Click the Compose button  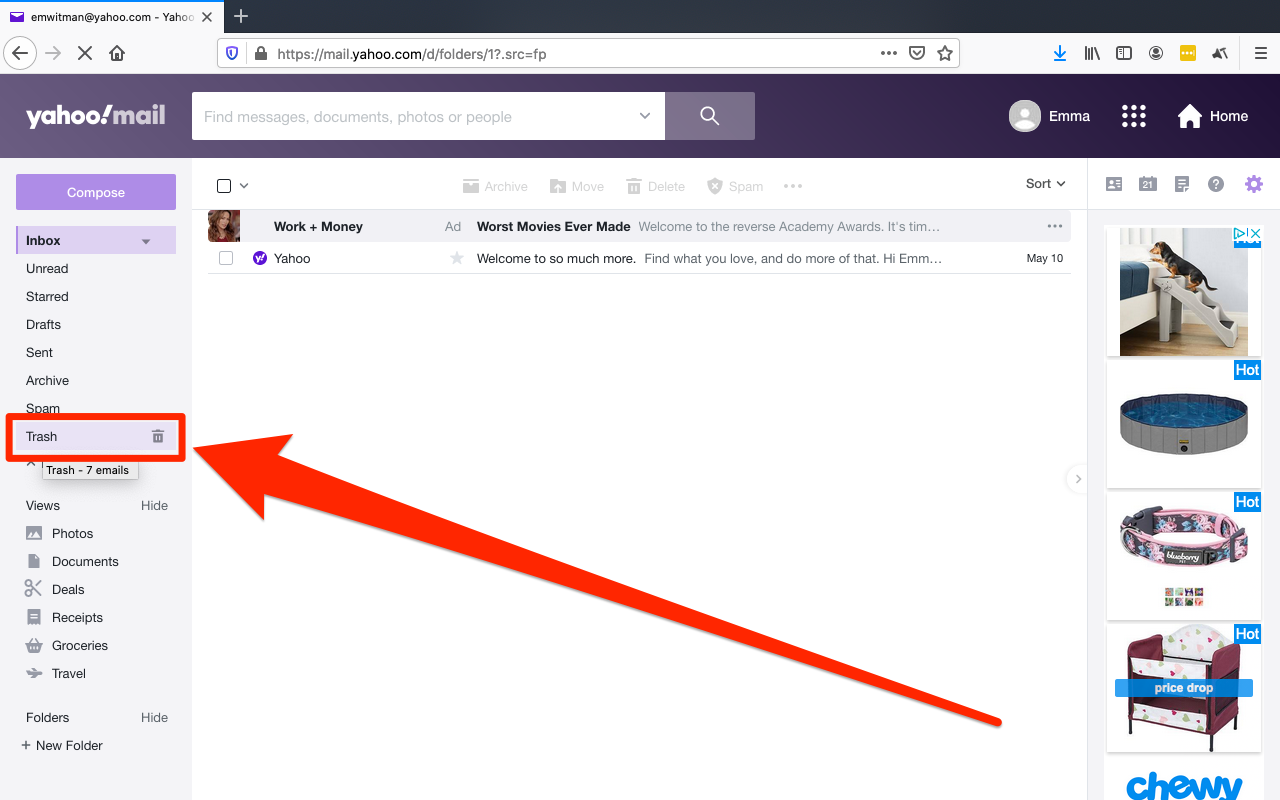(x=96, y=193)
